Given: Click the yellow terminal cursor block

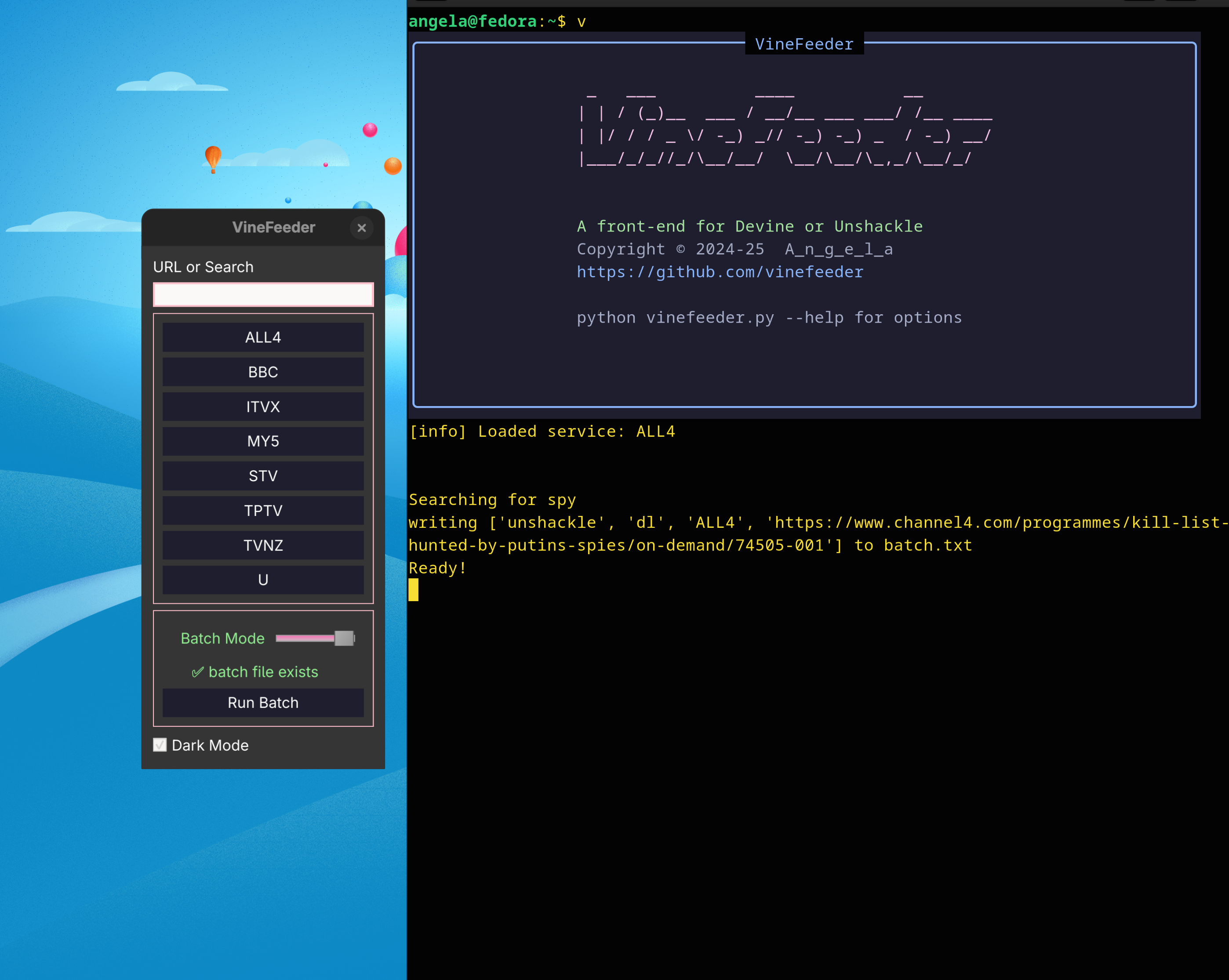Looking at the screenshot, I should (x=413, y=590).
